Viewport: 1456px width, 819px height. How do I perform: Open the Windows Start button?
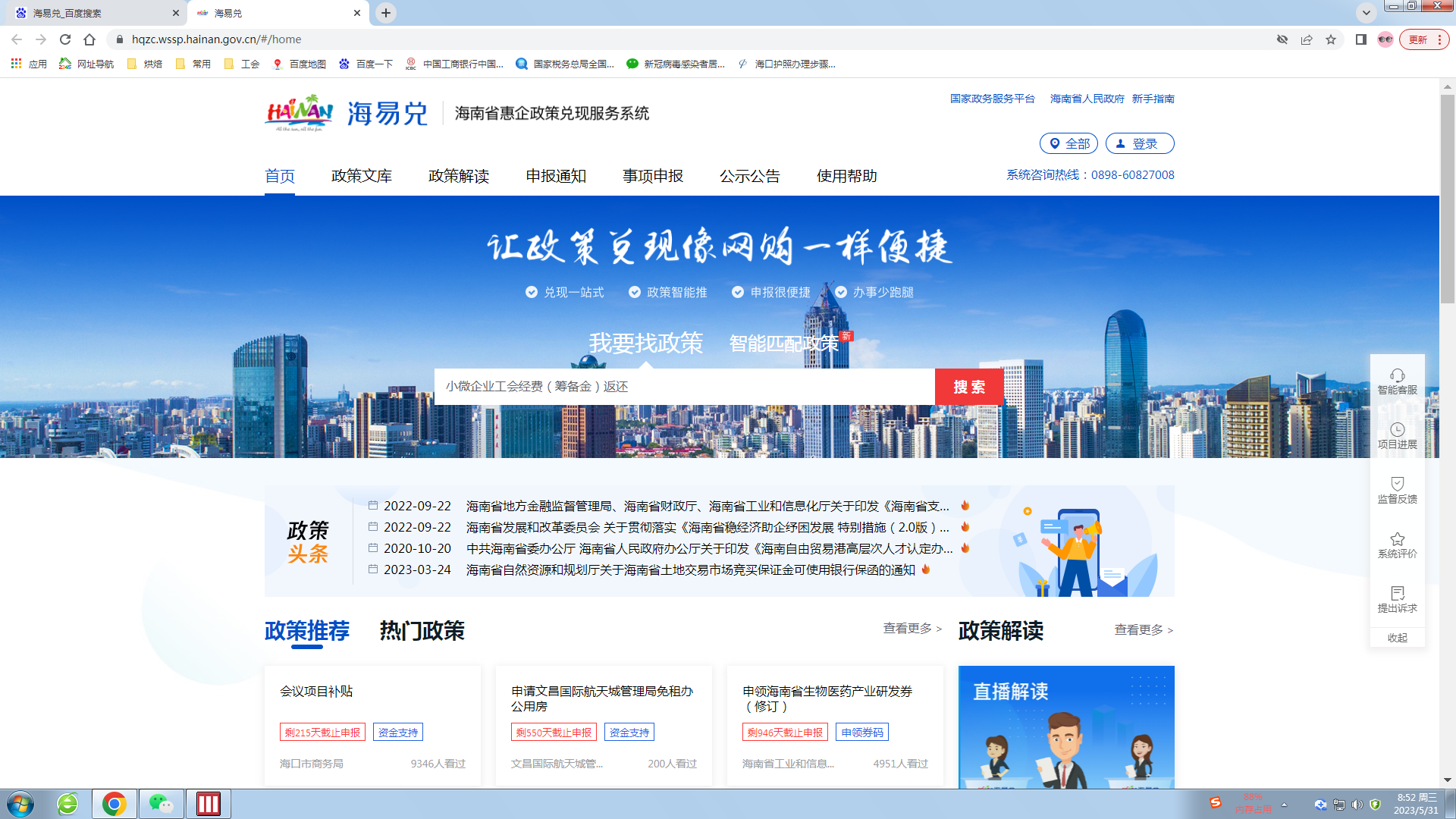click(x=20, y=804)
